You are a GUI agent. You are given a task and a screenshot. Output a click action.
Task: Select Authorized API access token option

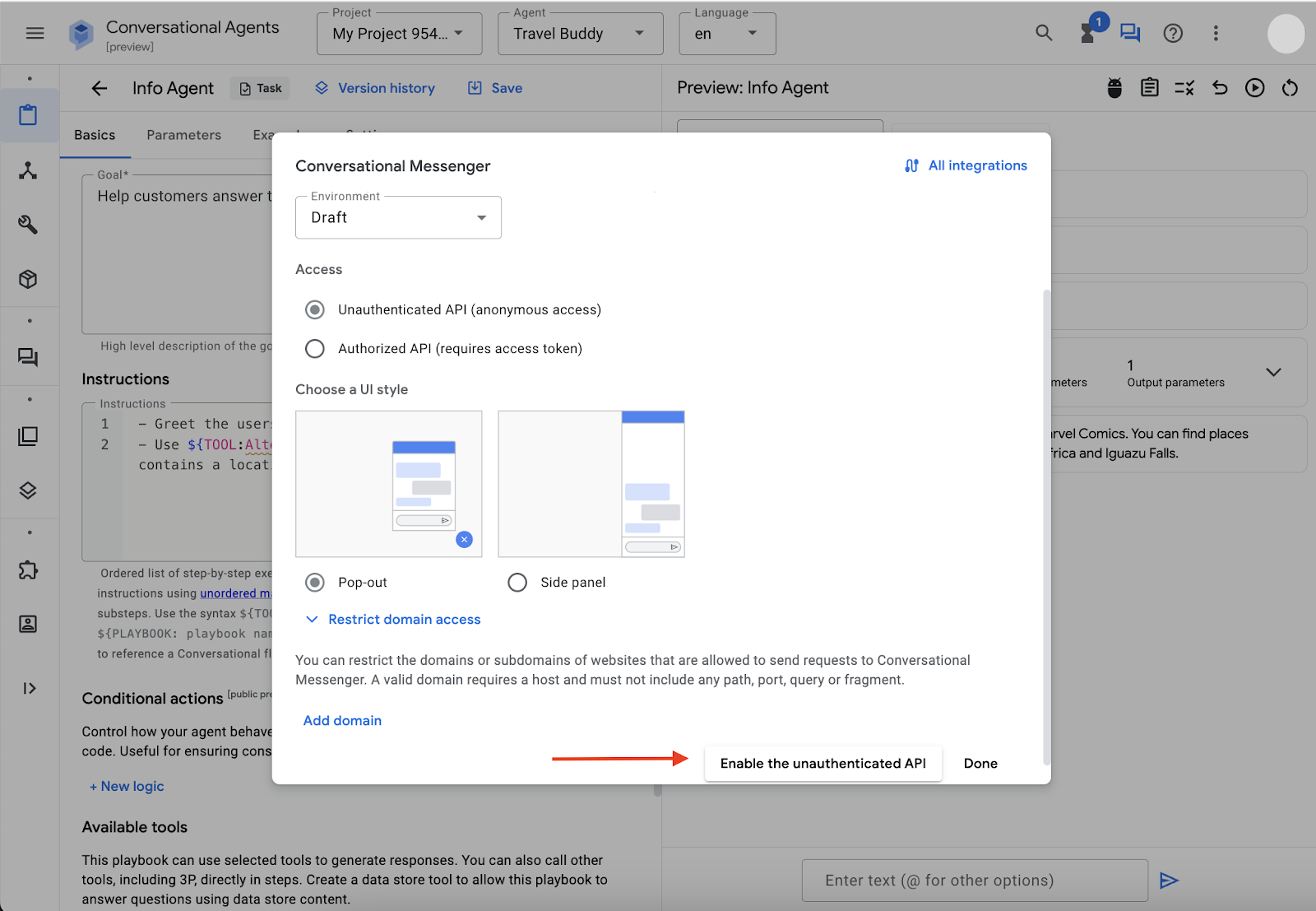pyautogui.click(x=315, y=349)
